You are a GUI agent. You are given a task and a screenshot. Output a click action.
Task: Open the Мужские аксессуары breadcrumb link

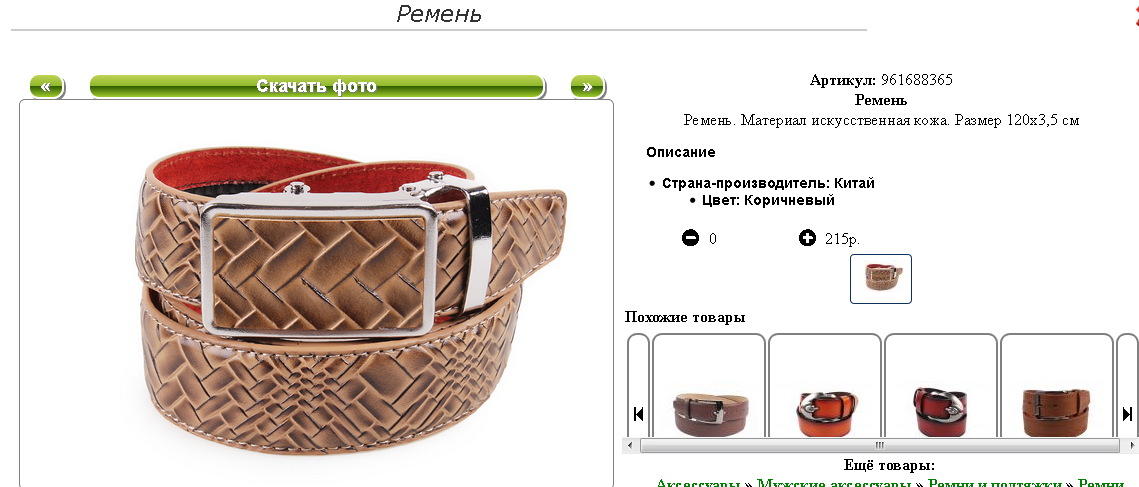834,483
